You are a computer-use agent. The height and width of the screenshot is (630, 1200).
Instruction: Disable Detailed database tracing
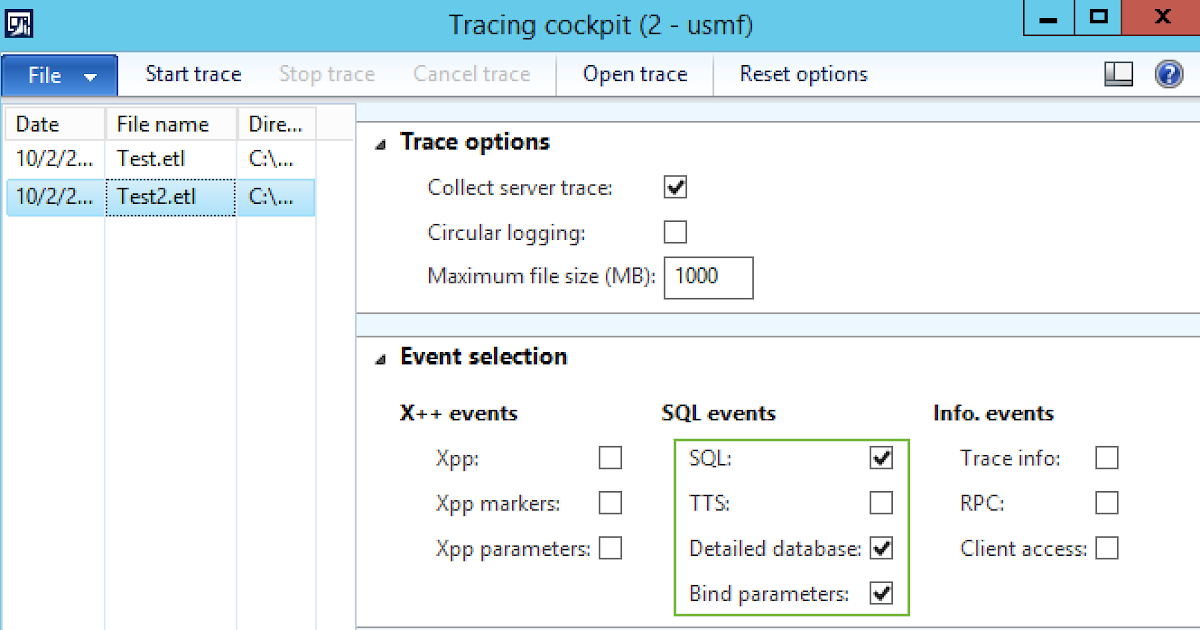(x=881, y=548)
